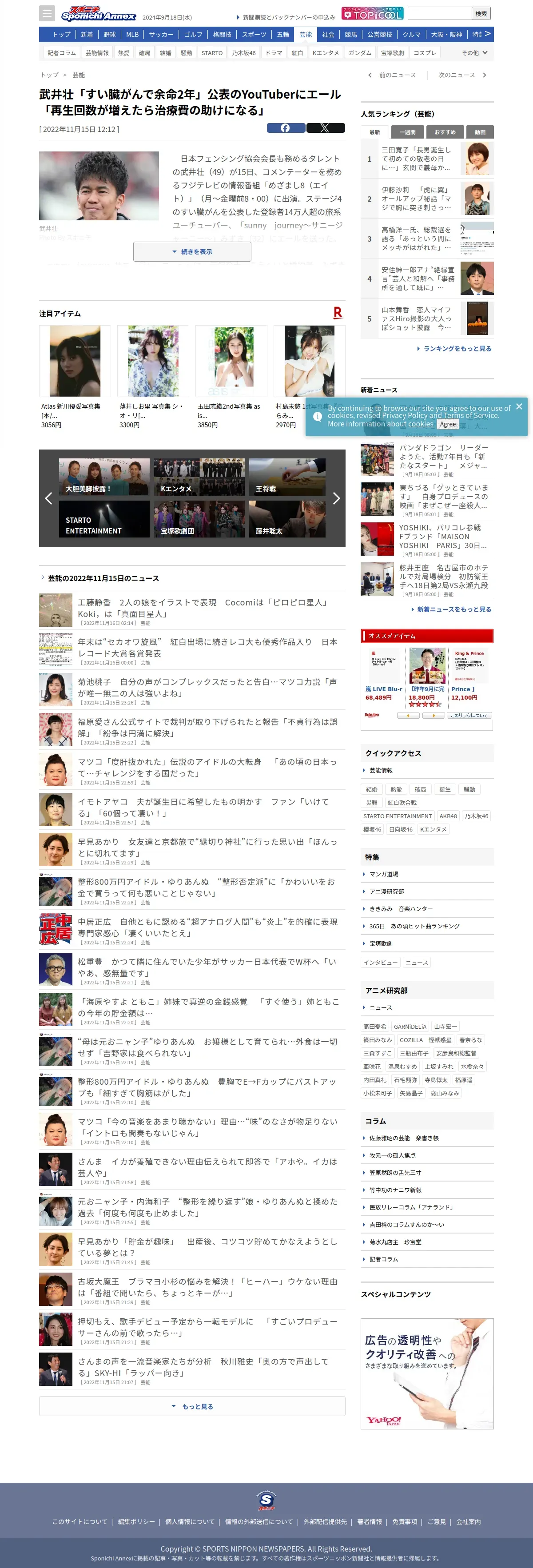Load more news with もっと見る
The height and width of the screenshot is (1568, 533).
192,1406
